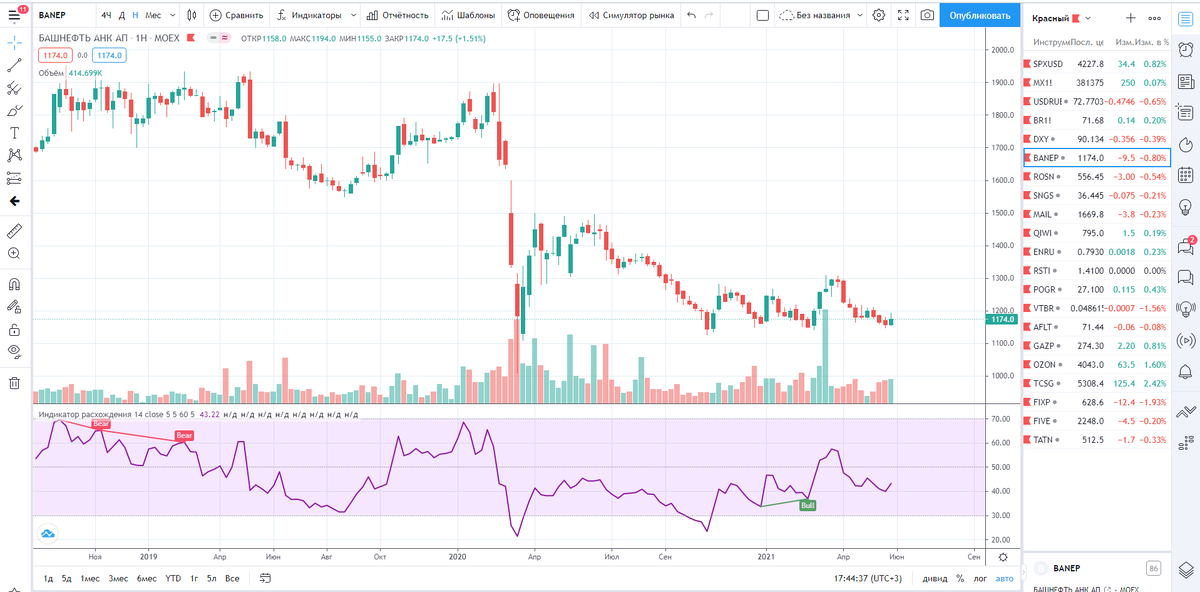The height and width of the screenshot is (592, 1200).
Task: Open the 'Без названия' layout dropdown
Action: point(821,15)
